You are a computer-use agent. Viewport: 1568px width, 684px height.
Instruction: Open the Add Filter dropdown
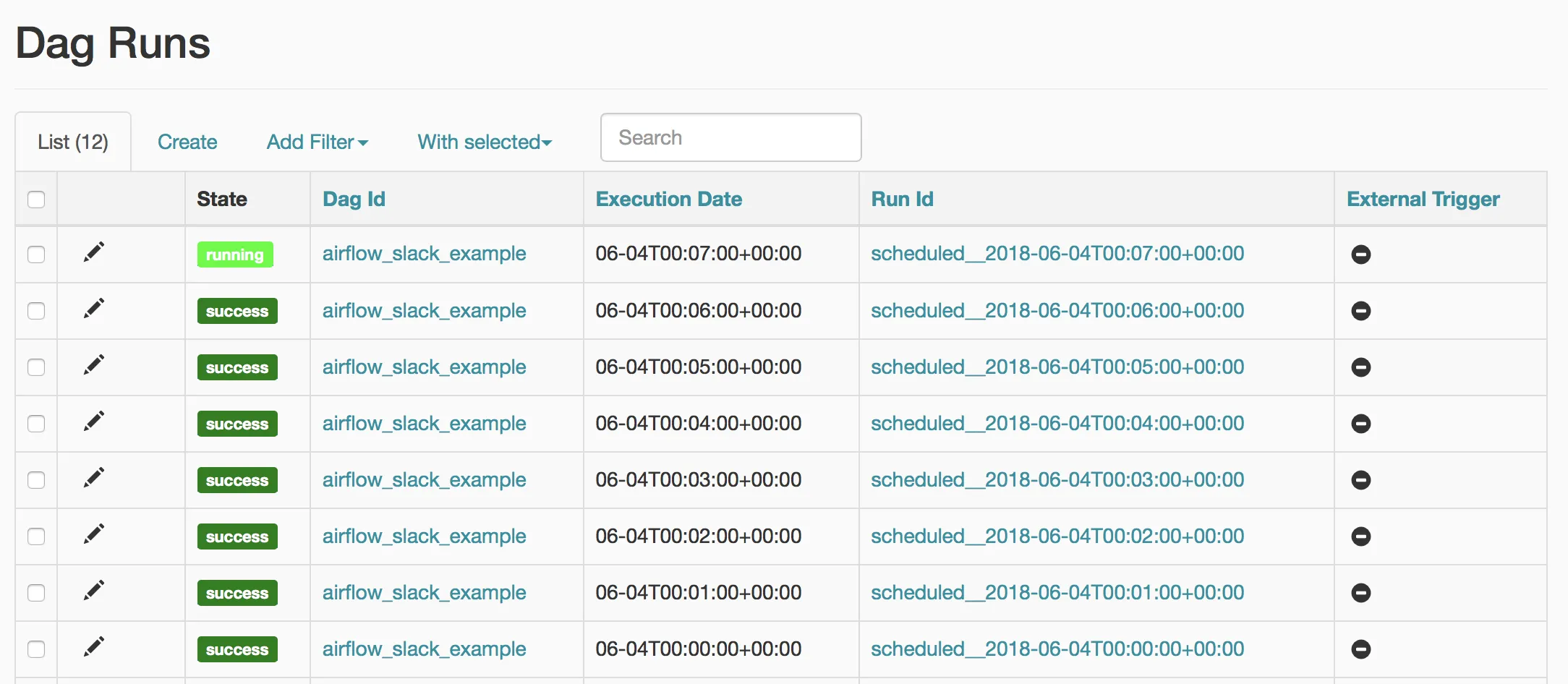[x=317, y=142]
